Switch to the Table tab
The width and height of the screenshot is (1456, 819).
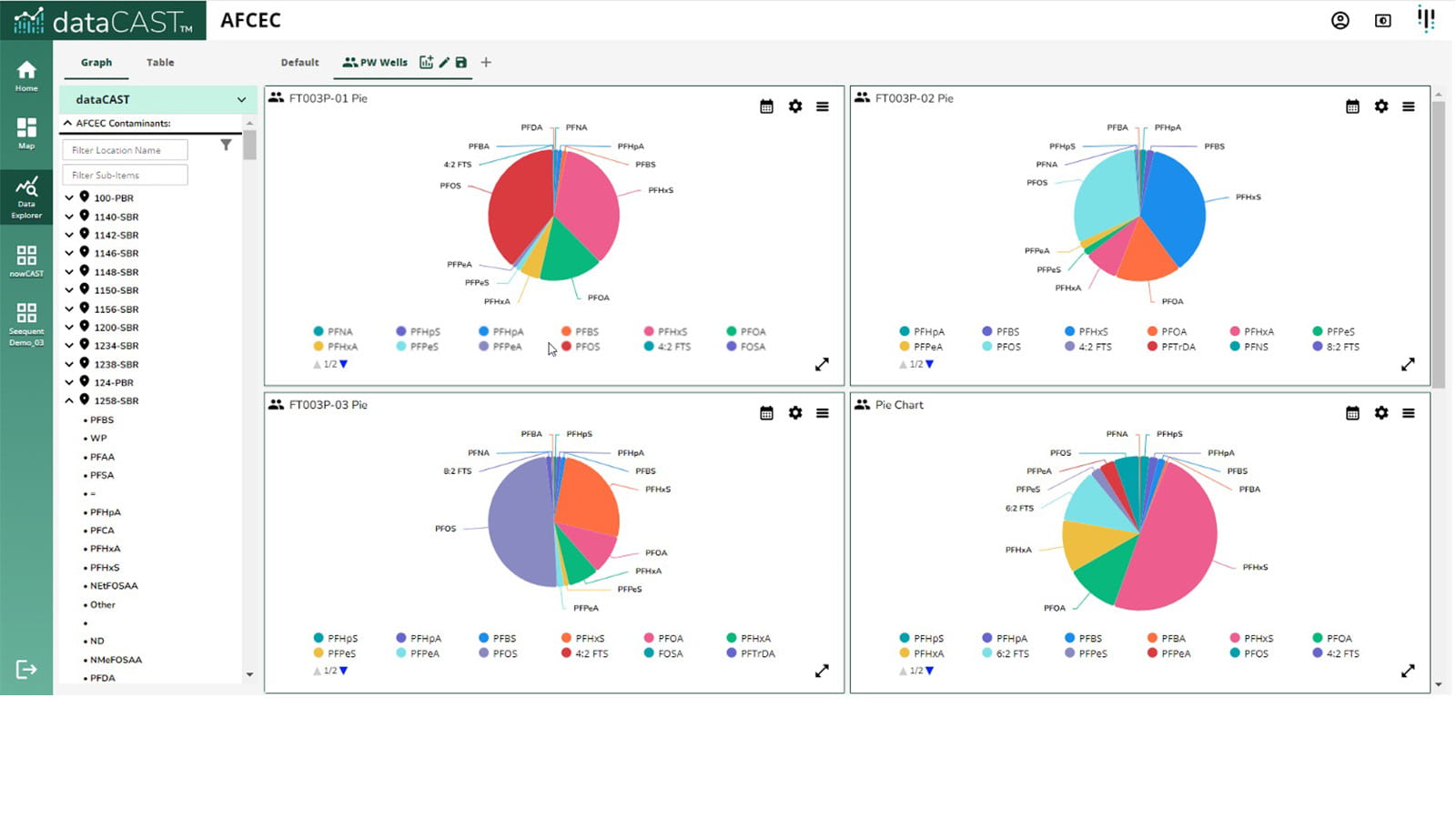(160, 62)
